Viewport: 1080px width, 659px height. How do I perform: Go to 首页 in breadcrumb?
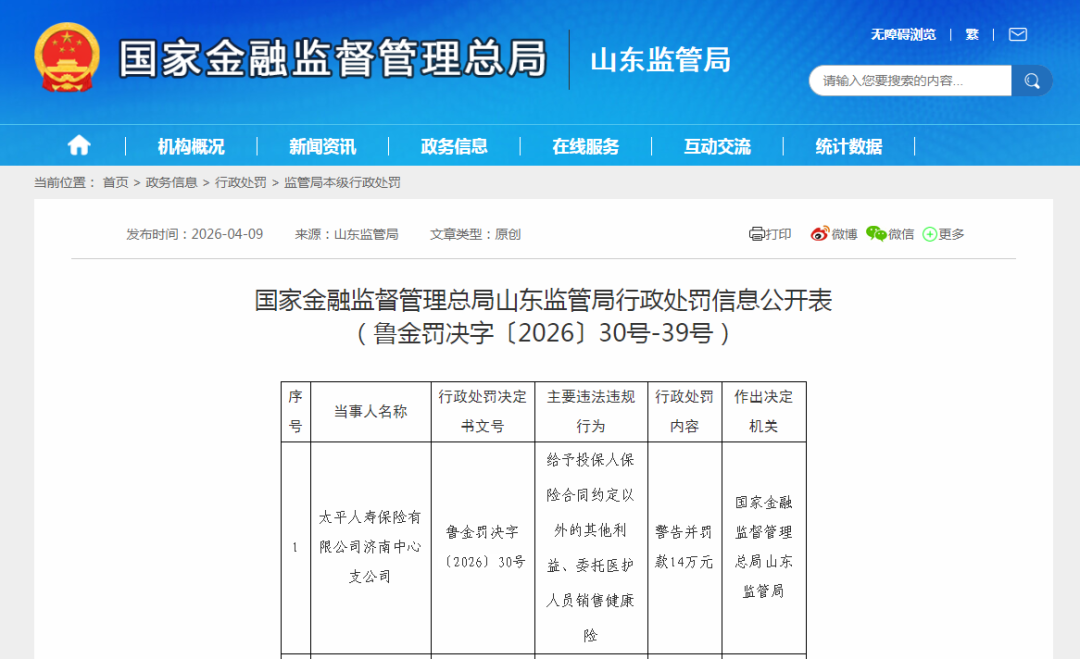coord(116,182)
